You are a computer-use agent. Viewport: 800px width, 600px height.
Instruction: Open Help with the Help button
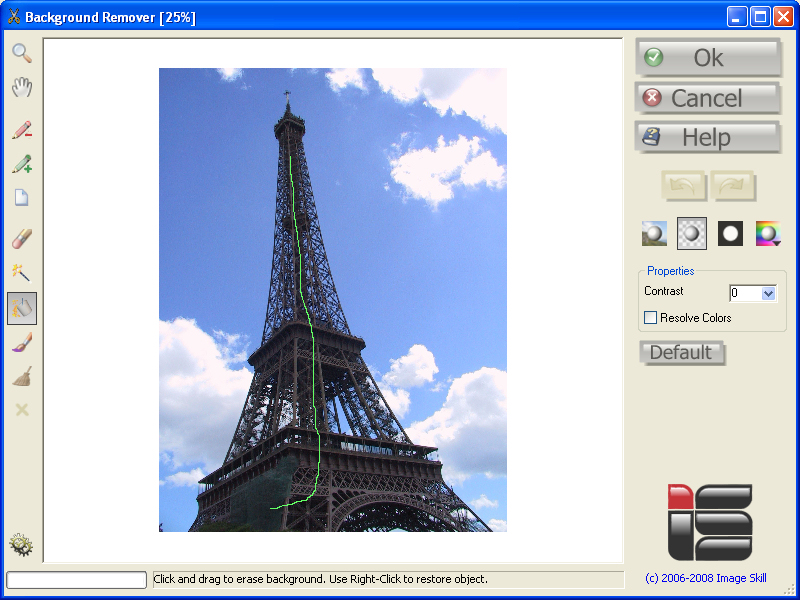click(x=708, y=137)
